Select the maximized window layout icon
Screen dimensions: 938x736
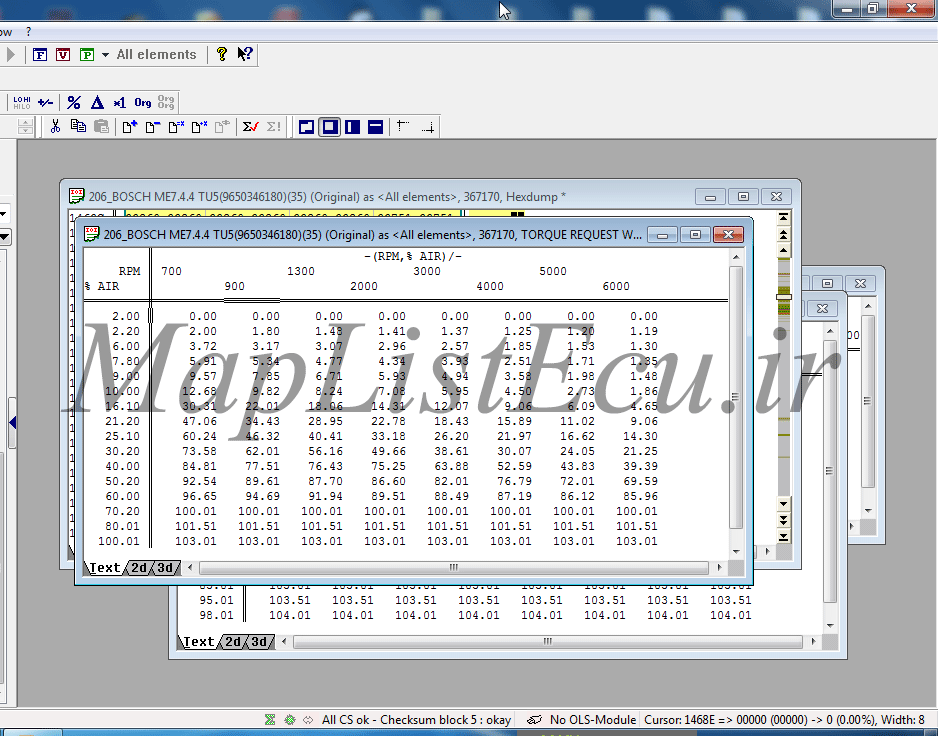330,127
